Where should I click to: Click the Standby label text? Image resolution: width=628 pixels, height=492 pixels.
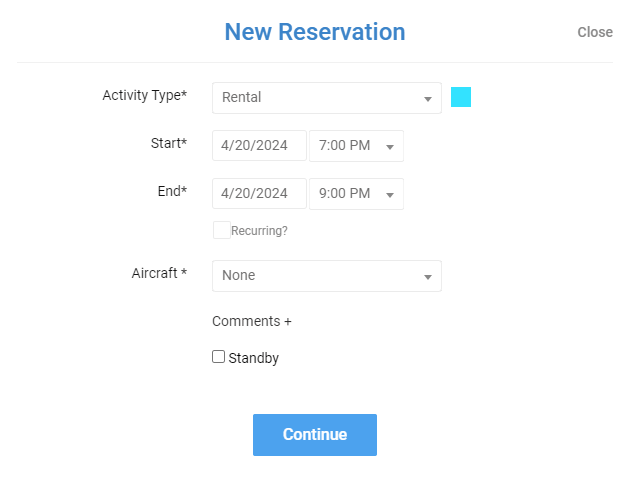254,358
